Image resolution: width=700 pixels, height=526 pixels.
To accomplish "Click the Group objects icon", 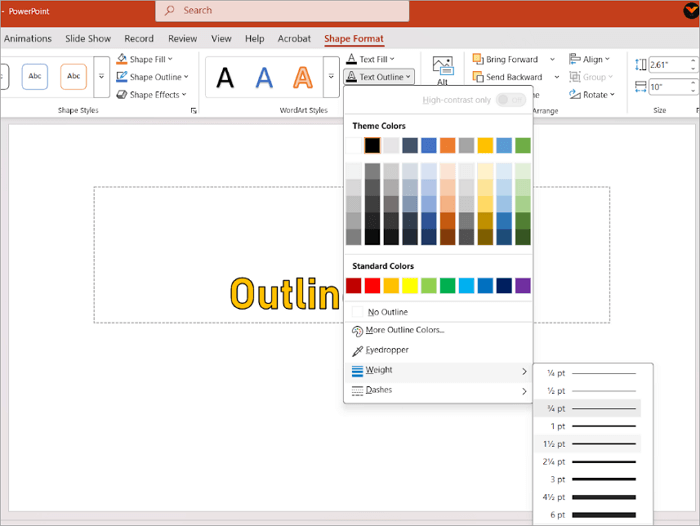I will point(575,77).
